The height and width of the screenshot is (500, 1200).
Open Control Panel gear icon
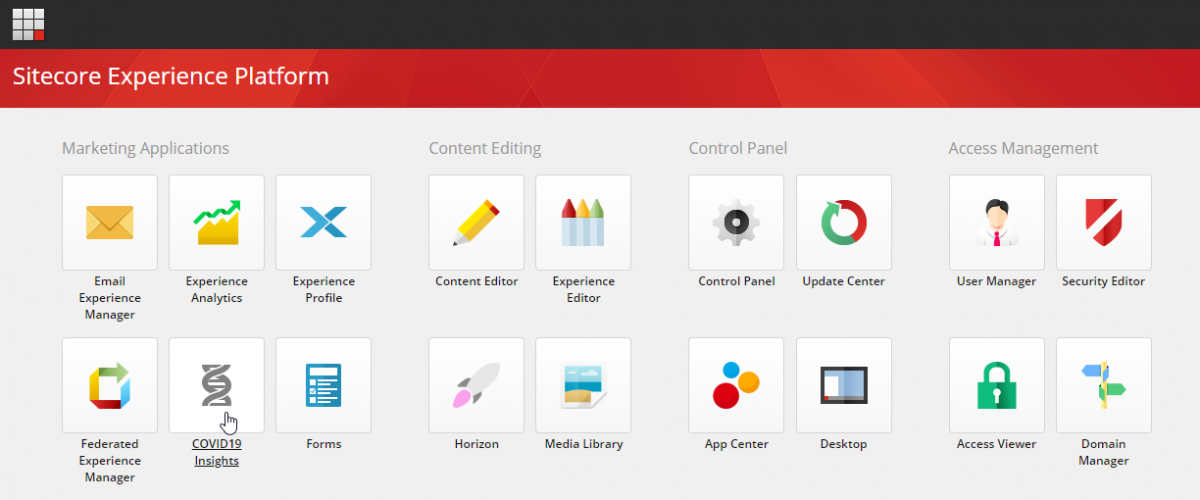tap(736, 222)
